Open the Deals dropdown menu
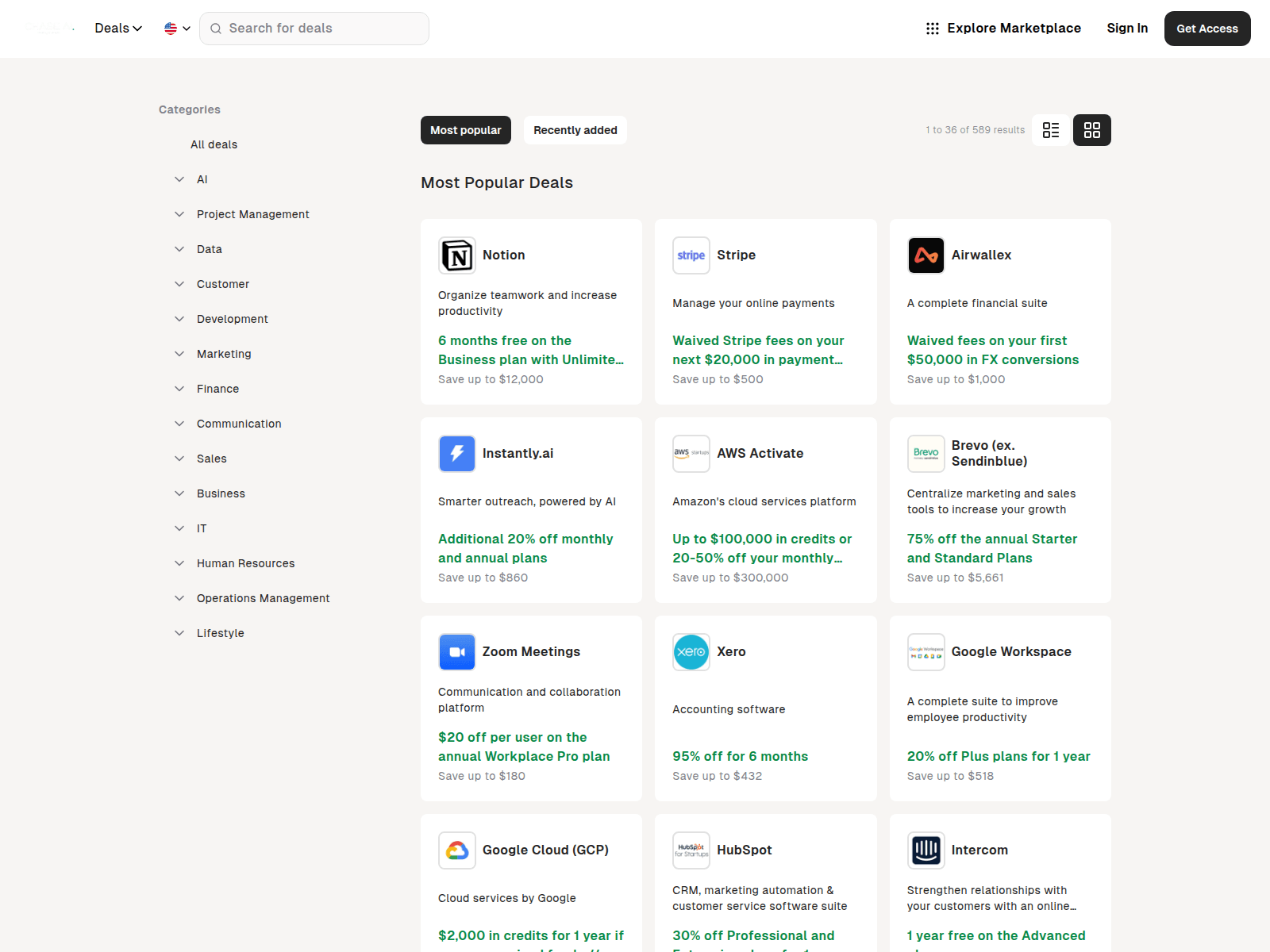 [118, 29]
